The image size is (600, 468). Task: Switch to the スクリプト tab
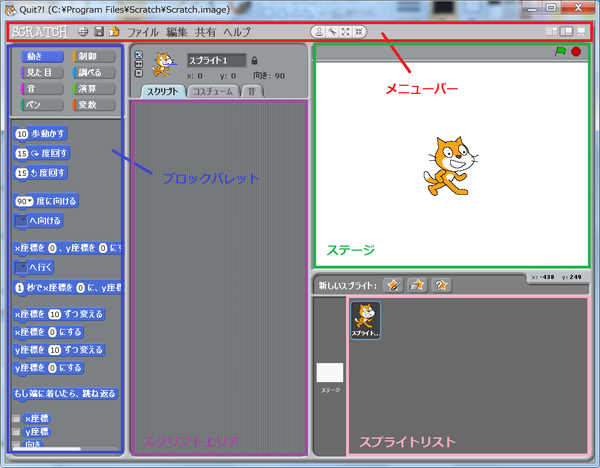coord(163,91)
